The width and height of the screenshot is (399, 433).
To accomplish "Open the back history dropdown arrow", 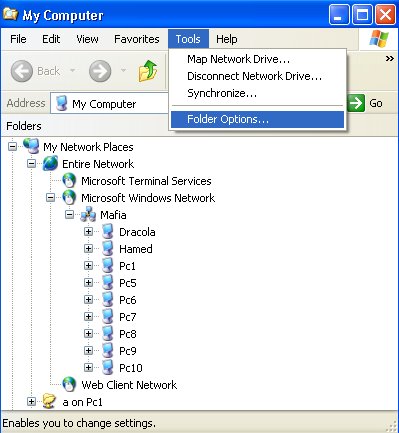I will (x=72, y=71).
